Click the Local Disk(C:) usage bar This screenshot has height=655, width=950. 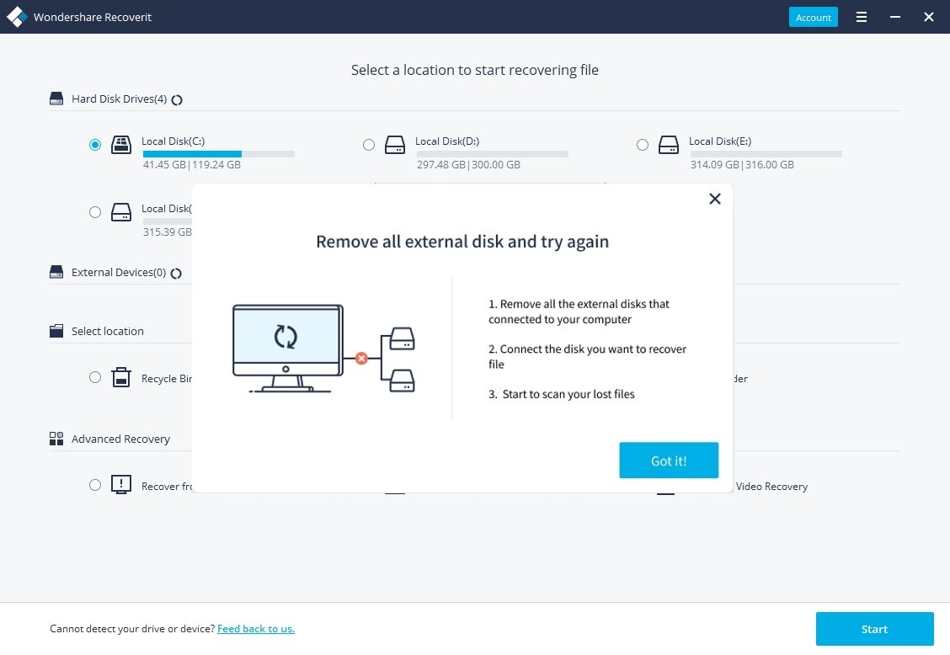pos(219,154)
